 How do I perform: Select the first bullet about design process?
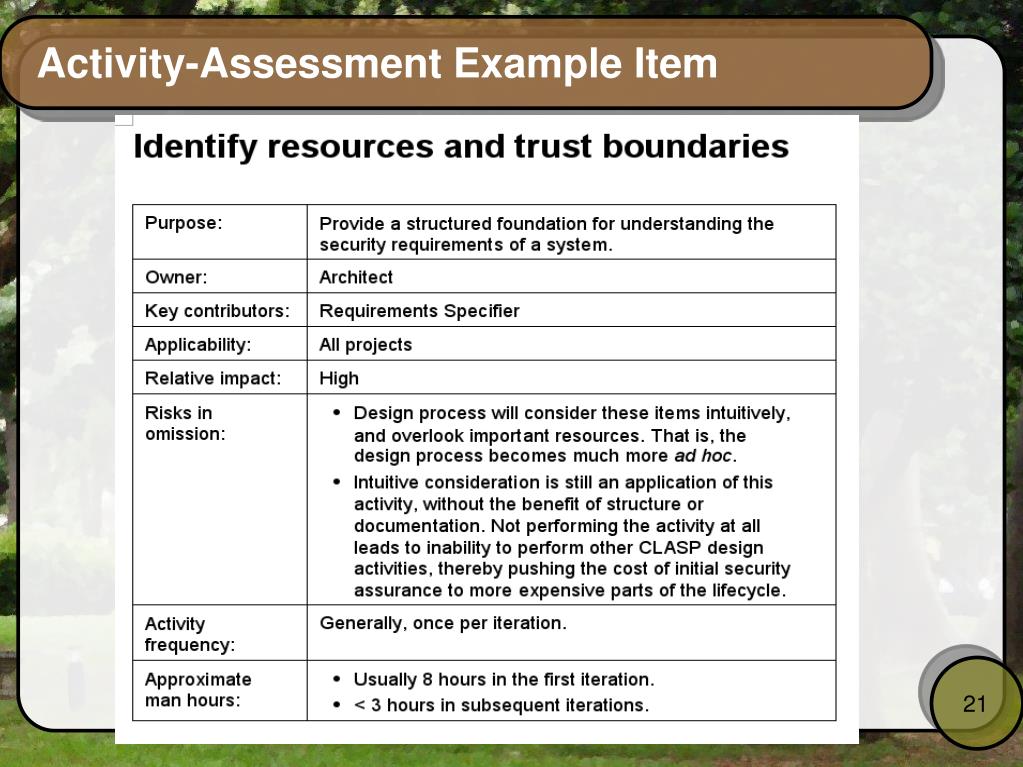coord(562,434)
